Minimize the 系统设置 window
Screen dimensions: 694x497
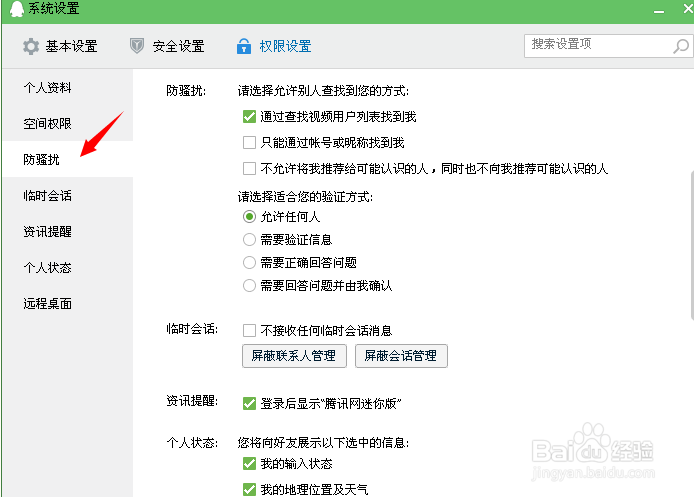[659, 10]
